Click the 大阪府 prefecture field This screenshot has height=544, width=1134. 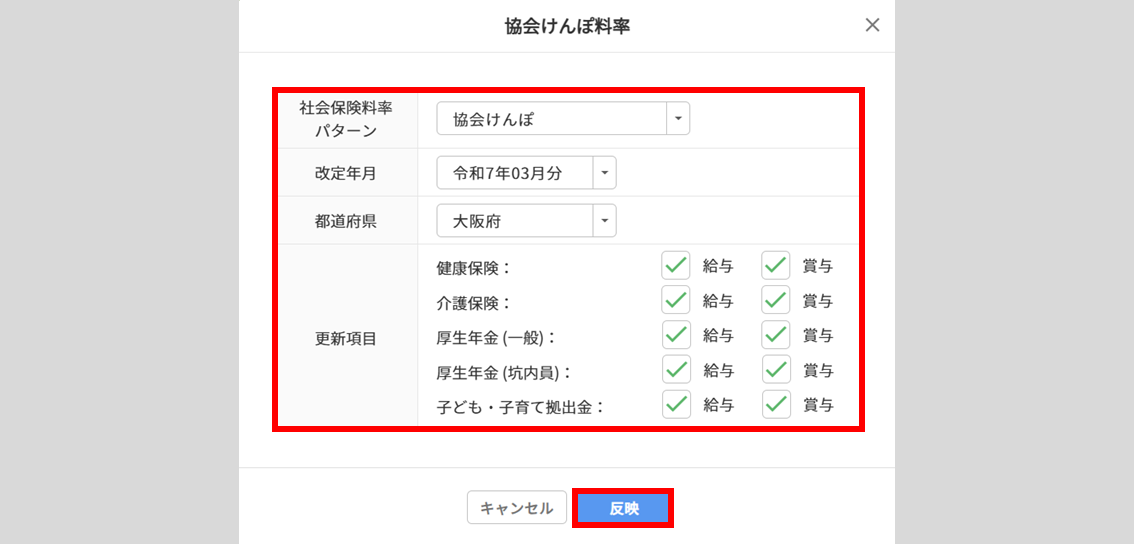pyautogui.click(x=515, y=221)
